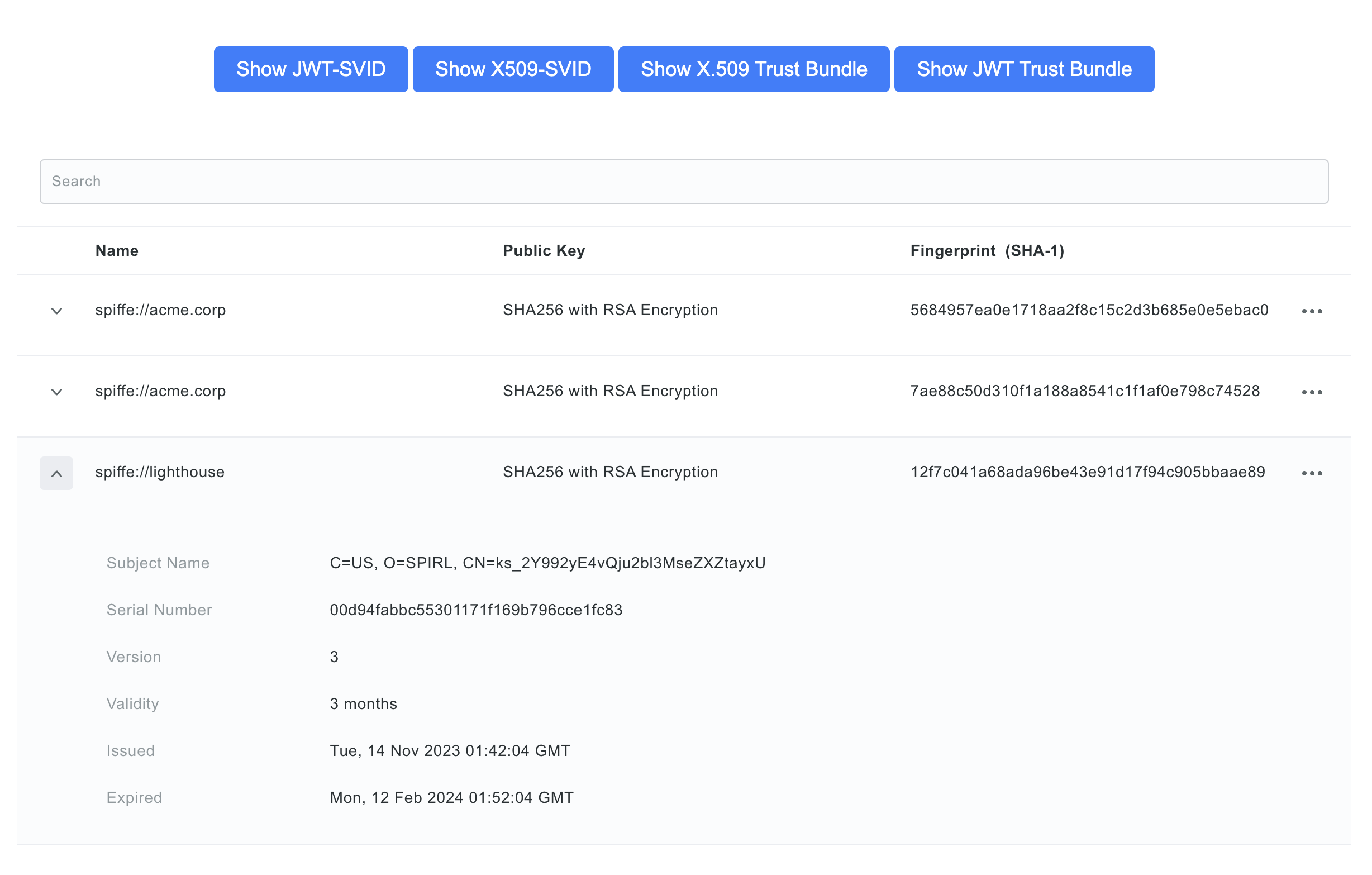The height and width of the screenshot is (875, 1372).
Task: Click the Subject Name value C=US, O=SPIRL
Action: (x=547, y=563)
